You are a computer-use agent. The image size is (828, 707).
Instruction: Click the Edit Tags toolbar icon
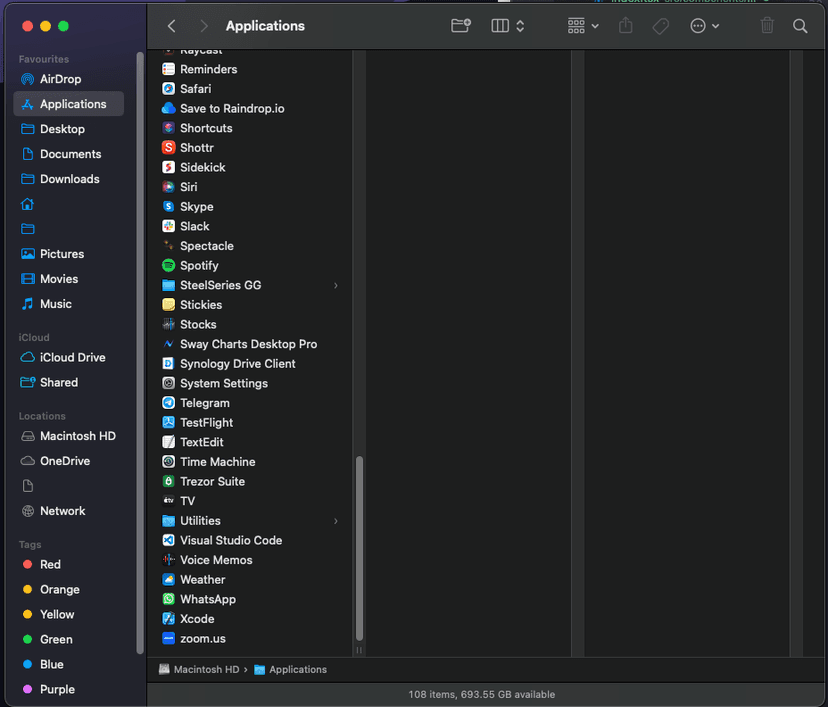tap(661, 26)
